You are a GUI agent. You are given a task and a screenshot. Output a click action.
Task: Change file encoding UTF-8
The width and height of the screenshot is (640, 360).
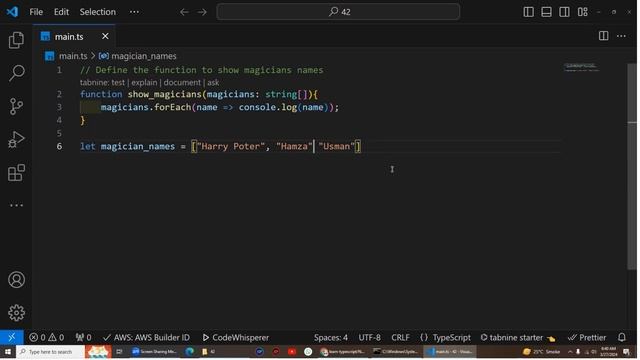(x=369, y=338)
